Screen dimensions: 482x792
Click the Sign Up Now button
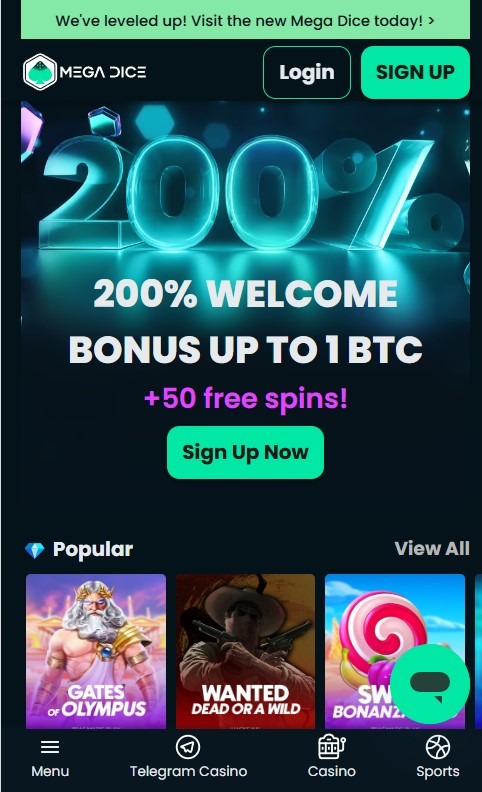point(246,453)
